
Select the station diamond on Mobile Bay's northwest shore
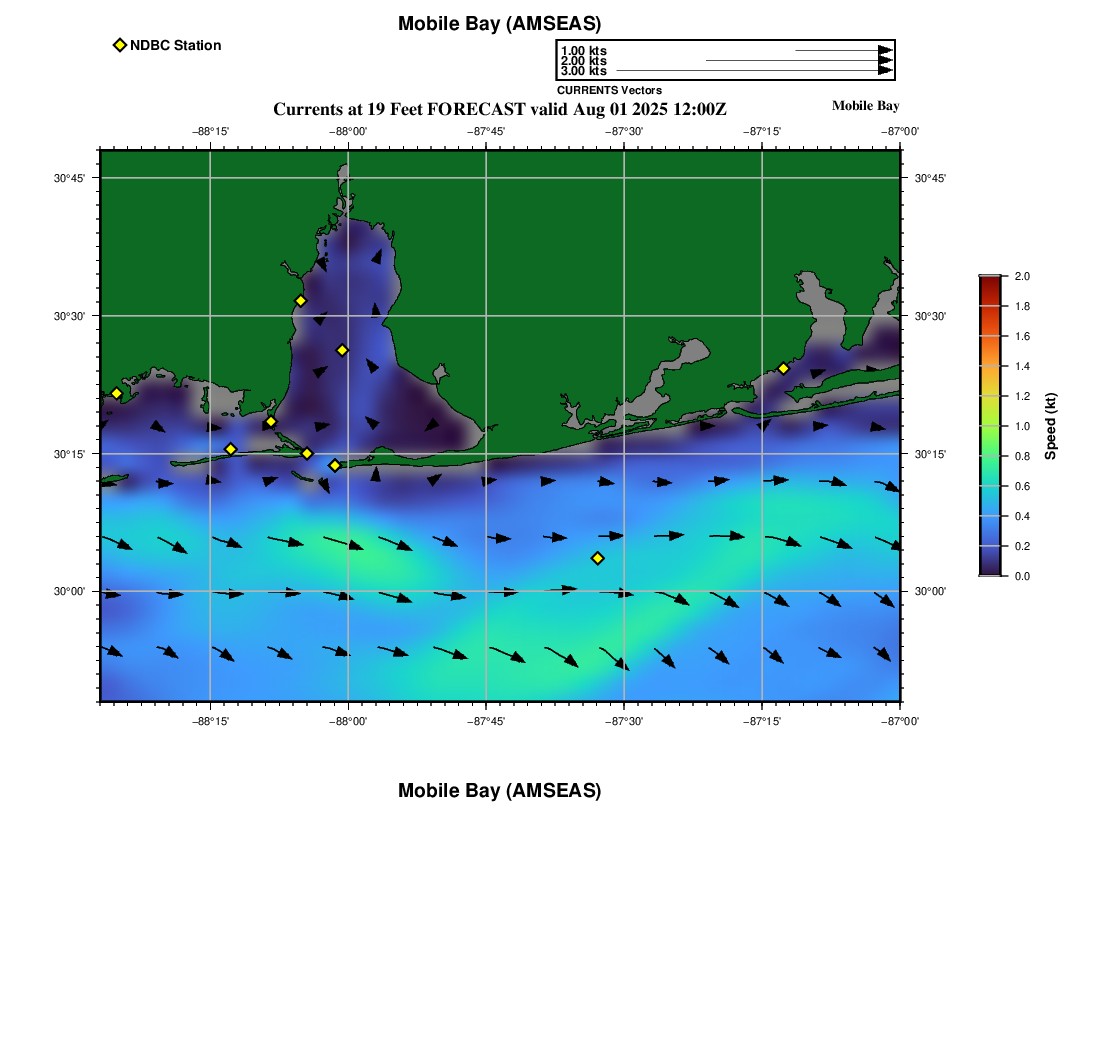coord(300,301)
